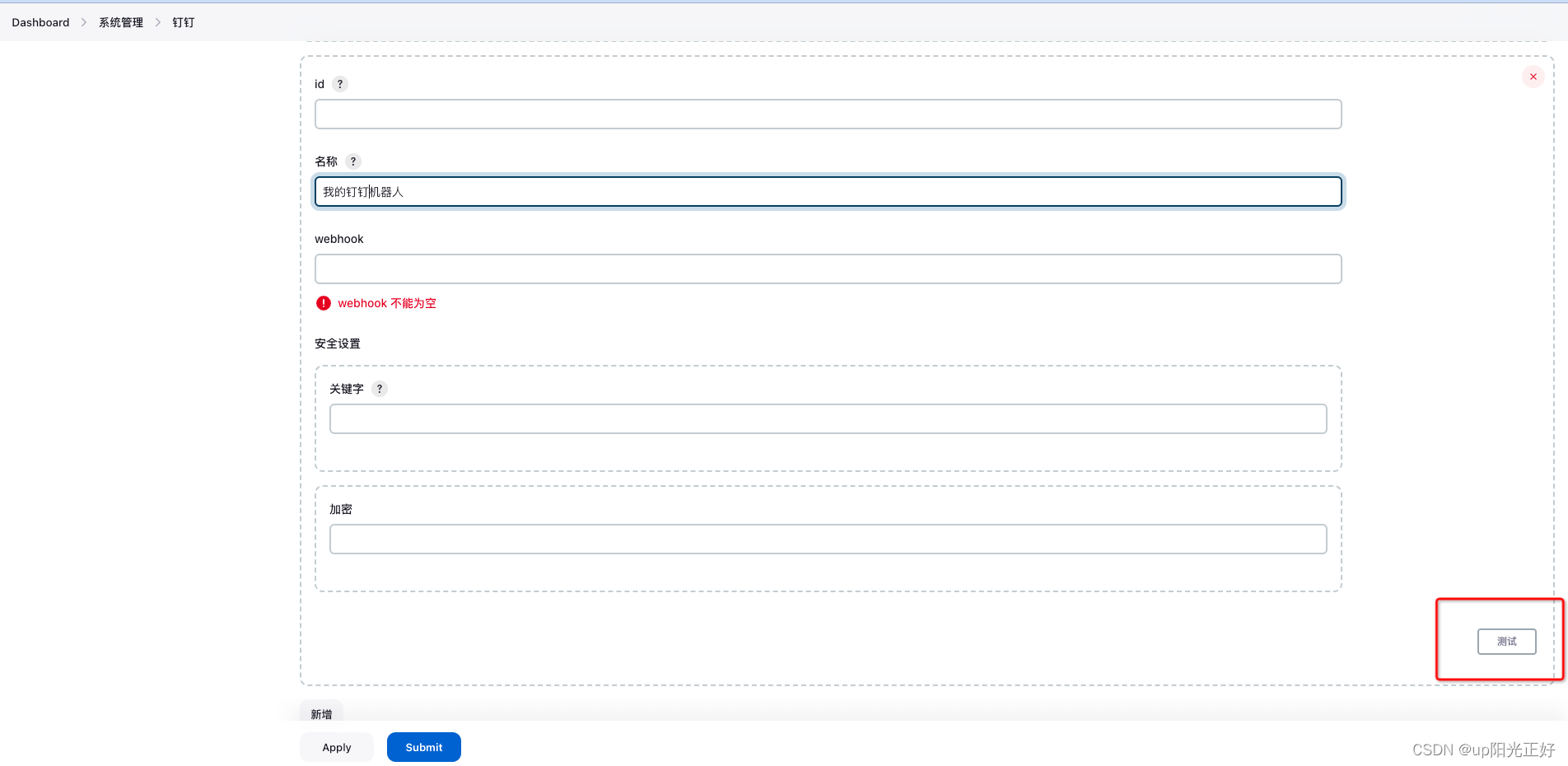This screenshot has width=1568, height=766.
Task: Click the red error icon beside webhook 不能为空
Action: [324, 303]
